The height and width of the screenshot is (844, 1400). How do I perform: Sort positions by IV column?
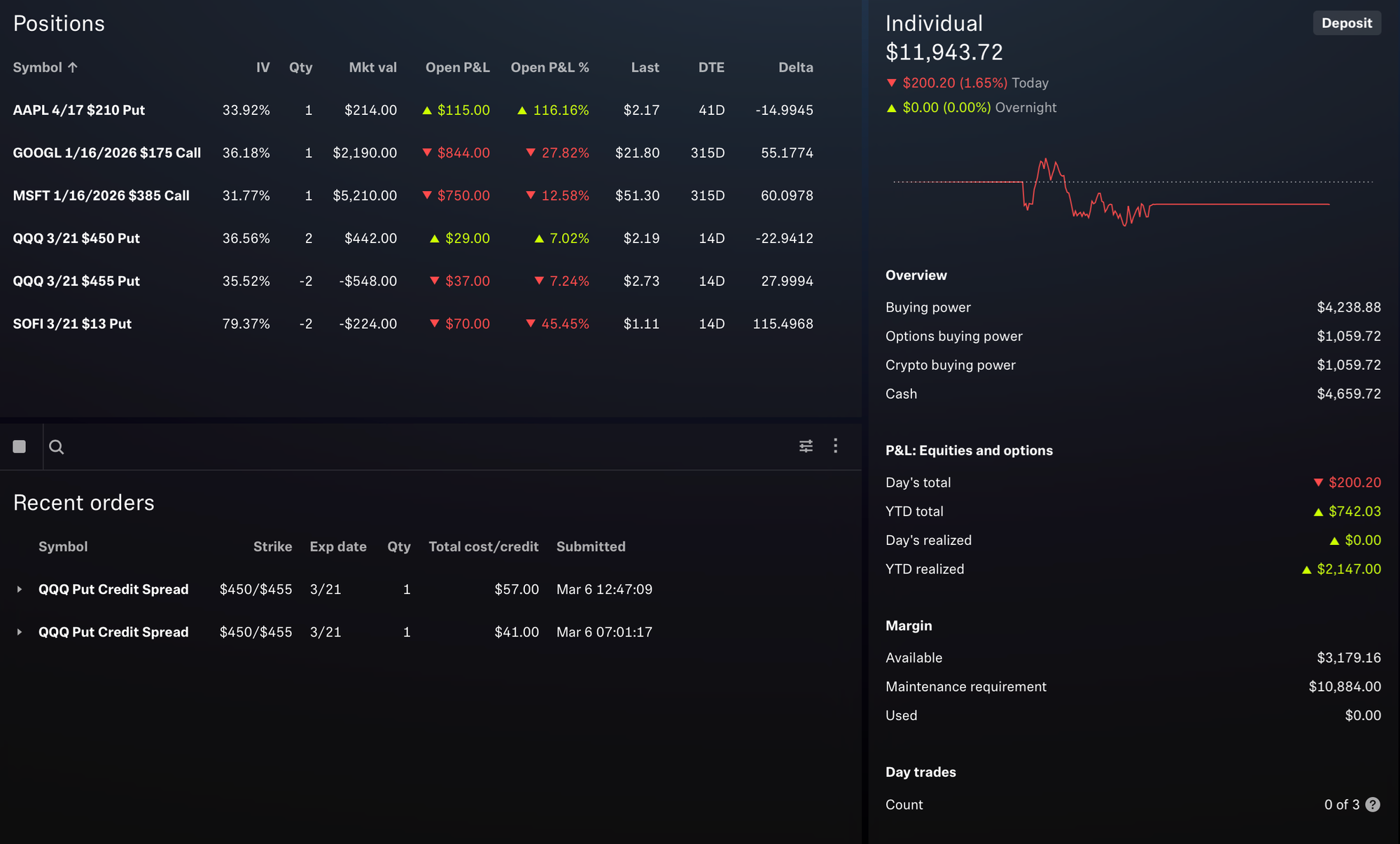pyautogui.click(x=262, y=67)
